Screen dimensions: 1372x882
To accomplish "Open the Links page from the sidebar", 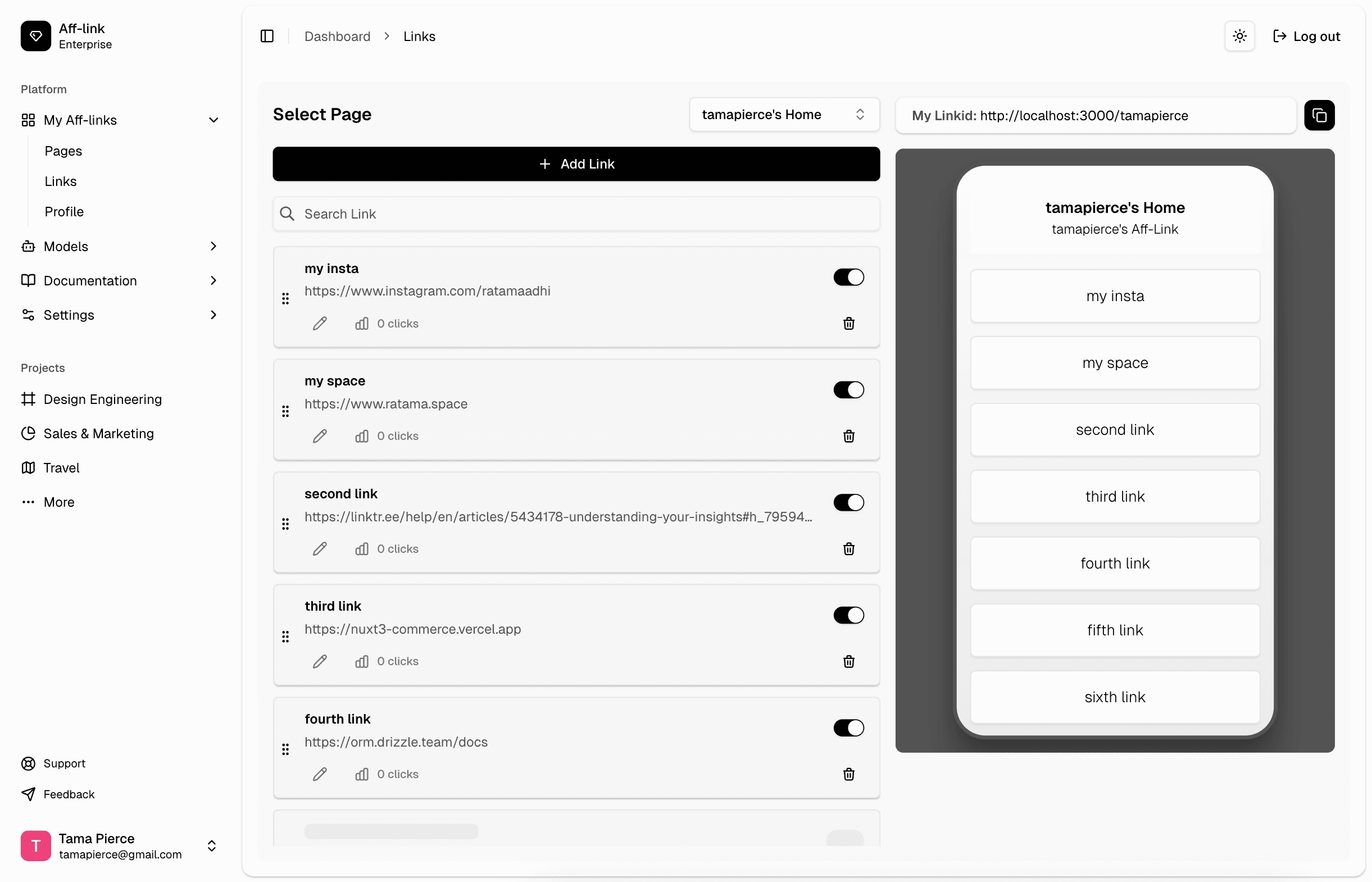I will pos(60,181).
